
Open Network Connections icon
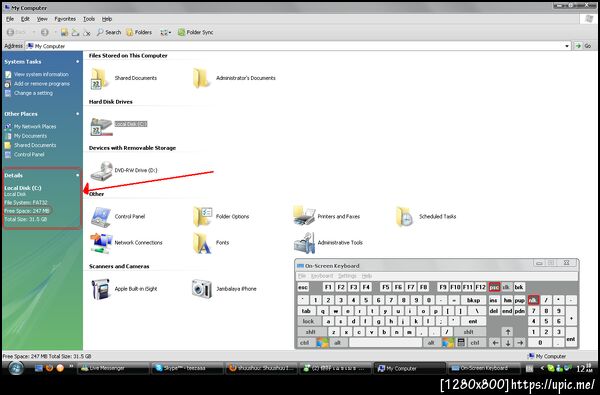101,243
